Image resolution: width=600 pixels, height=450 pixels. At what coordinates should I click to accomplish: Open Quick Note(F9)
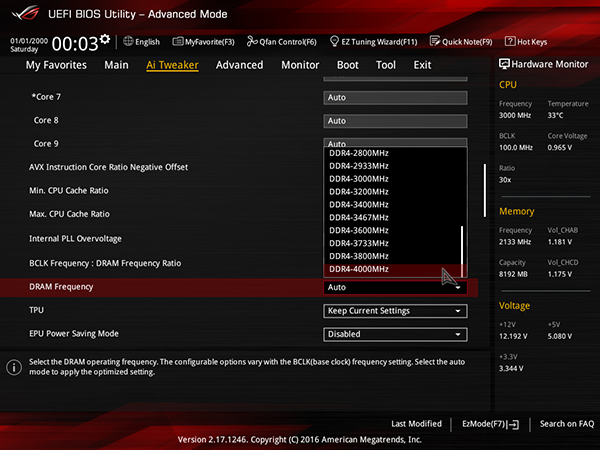point(467,42)
